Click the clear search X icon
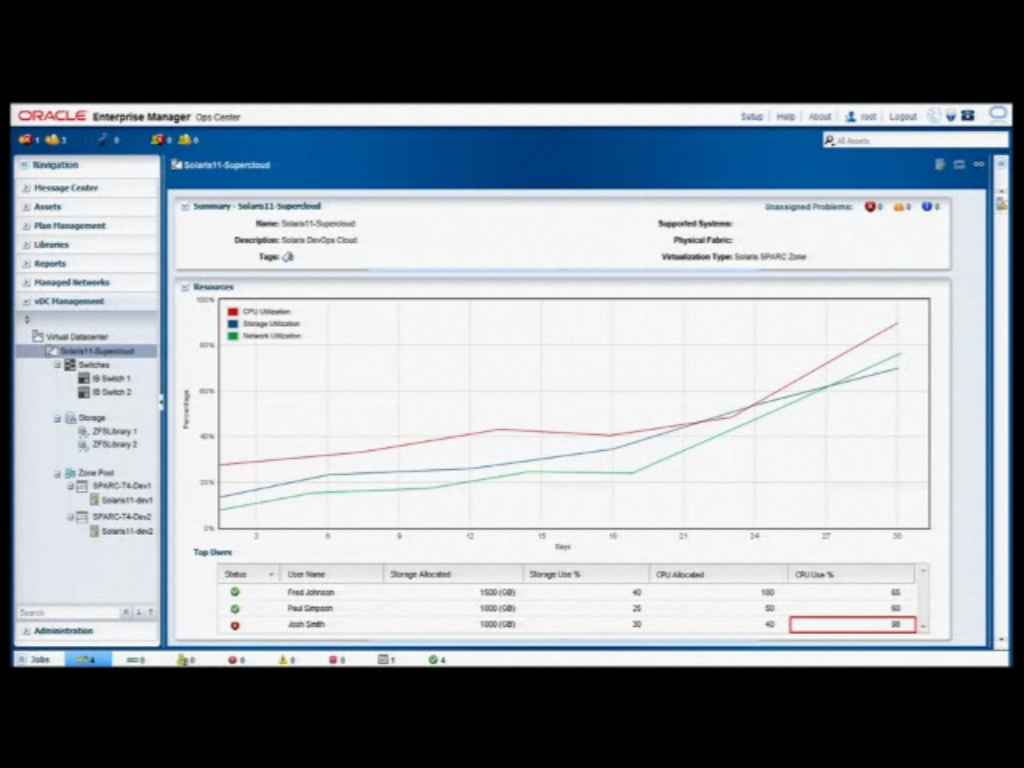This screenshot has width=1024, height=768. click(x=126, y=612)
